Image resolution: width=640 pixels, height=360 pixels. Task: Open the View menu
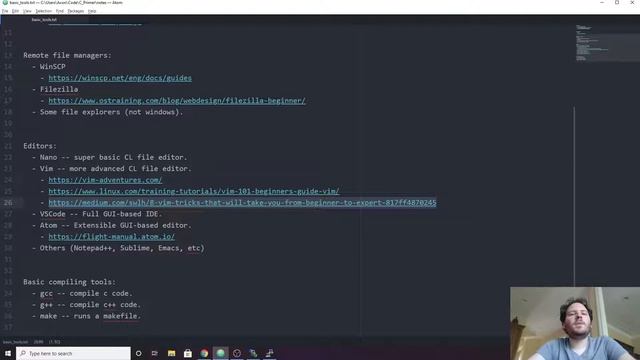(x=27, y=11)
